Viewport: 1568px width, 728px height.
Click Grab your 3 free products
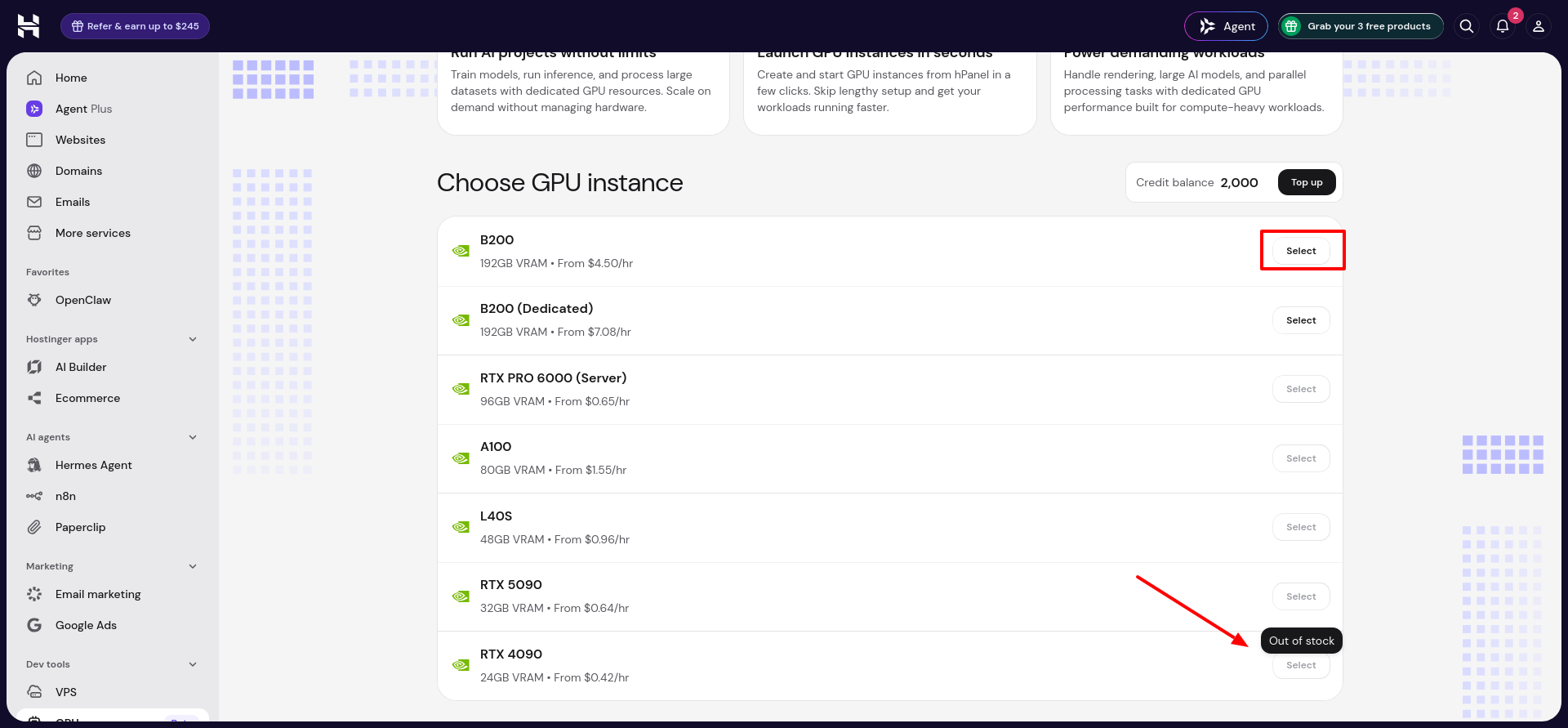(x=1361, y=26)
